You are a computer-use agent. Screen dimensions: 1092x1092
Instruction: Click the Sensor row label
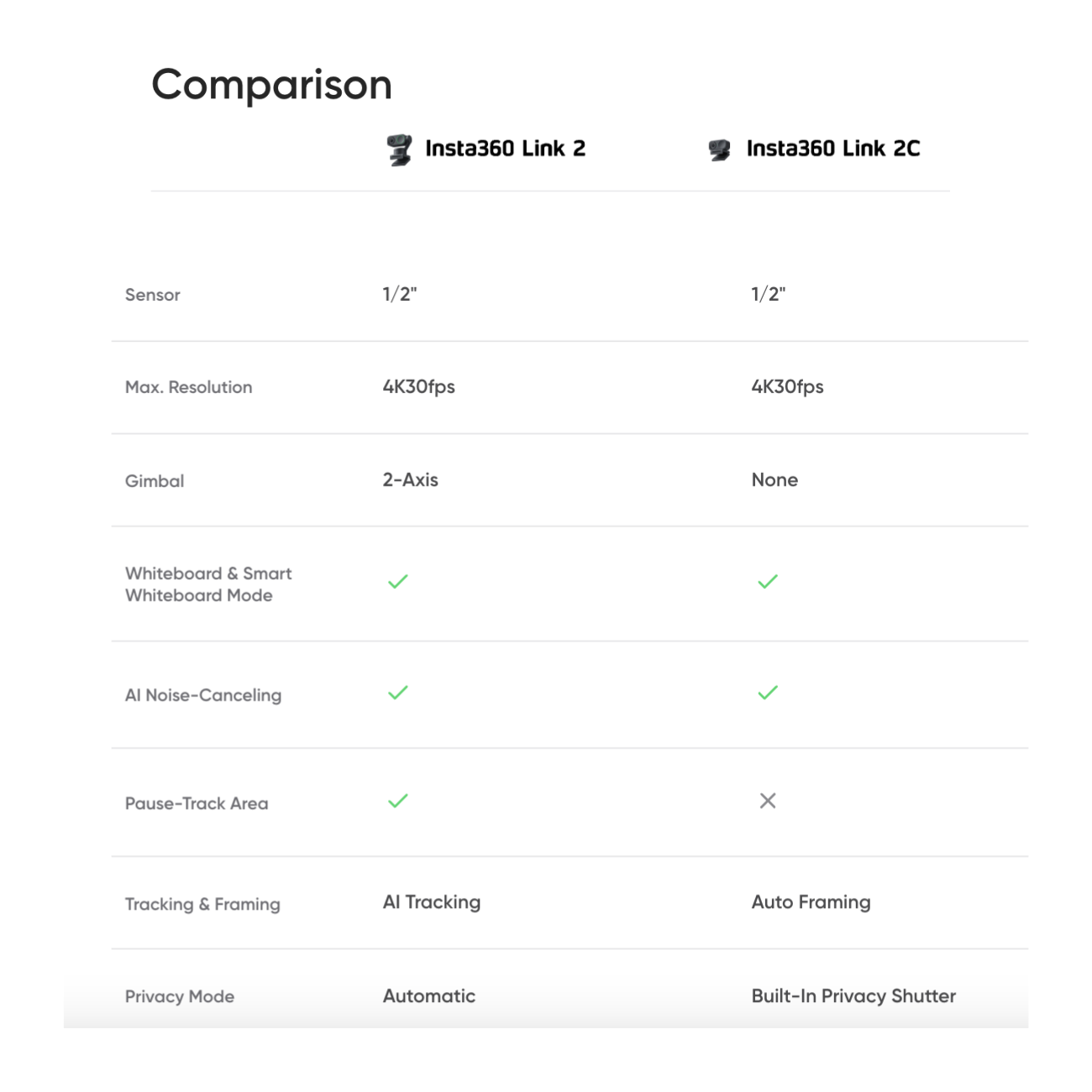tap(153, 295)
